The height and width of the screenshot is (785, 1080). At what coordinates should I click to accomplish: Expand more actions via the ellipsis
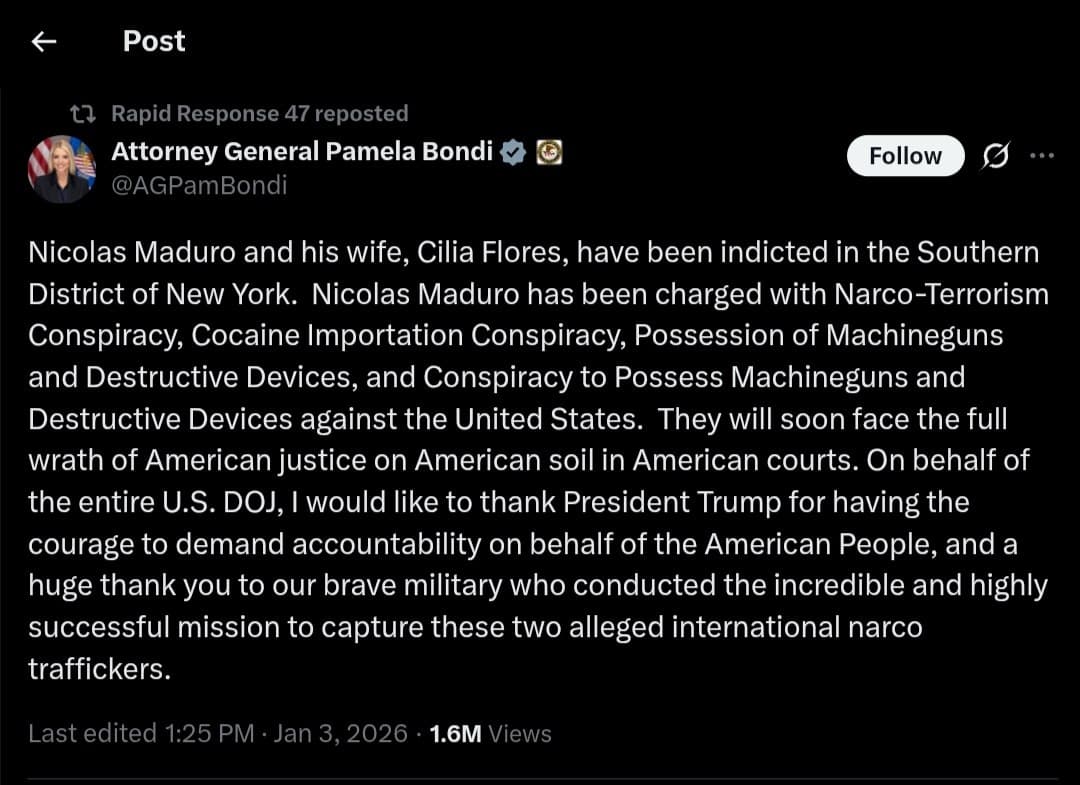[1043, 155]
